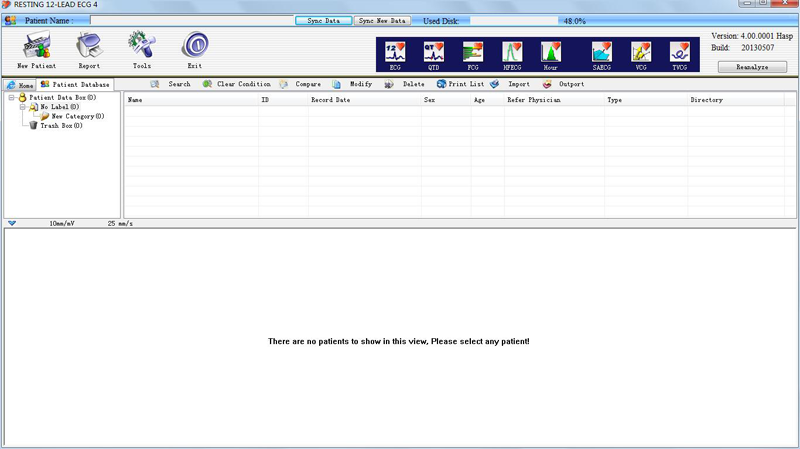Open the HFECG analysis icon
This screenshot has height=449, width=800.
(512, 52)
